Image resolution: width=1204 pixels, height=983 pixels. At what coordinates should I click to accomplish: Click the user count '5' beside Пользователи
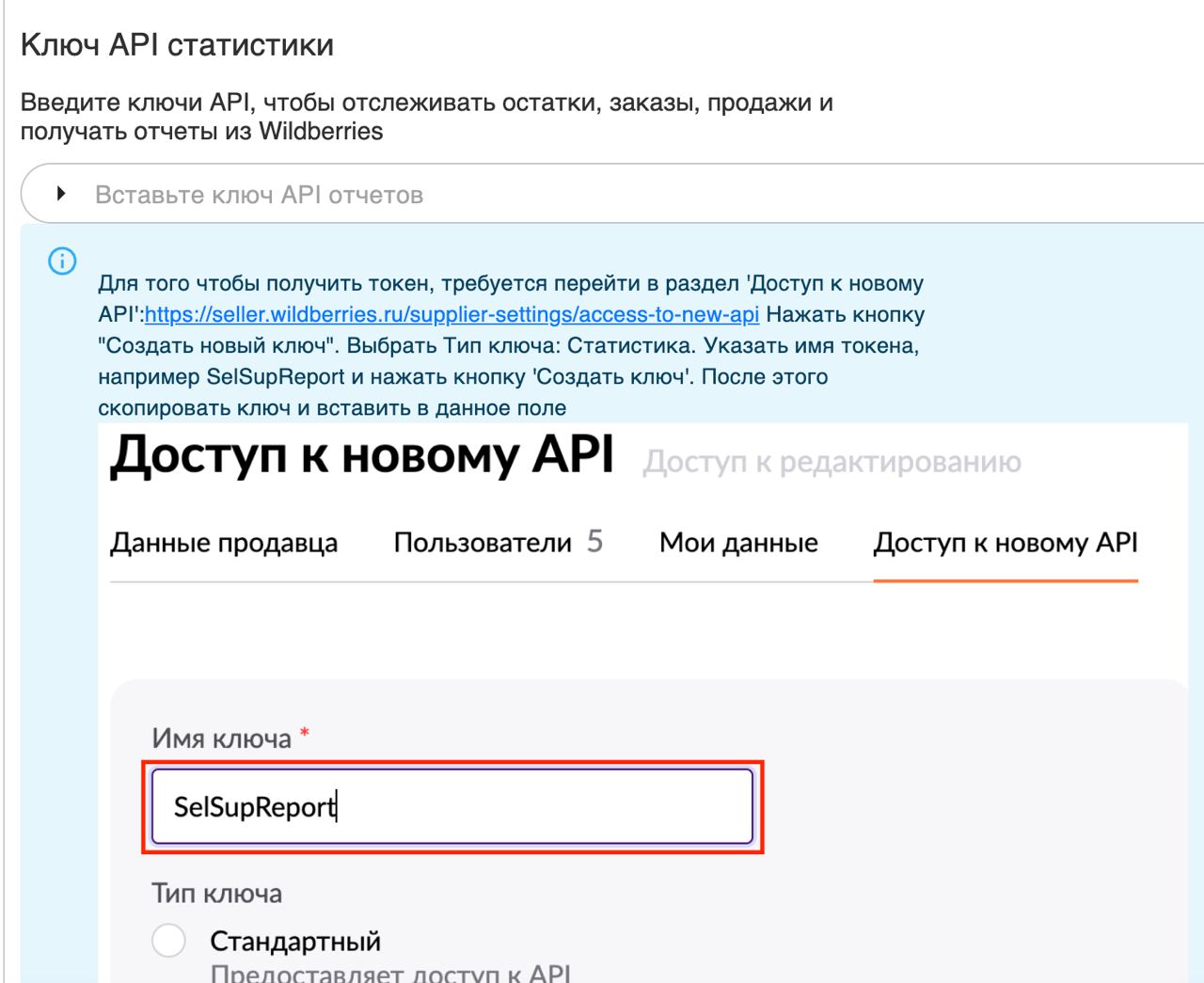click(x=594, y=542)
